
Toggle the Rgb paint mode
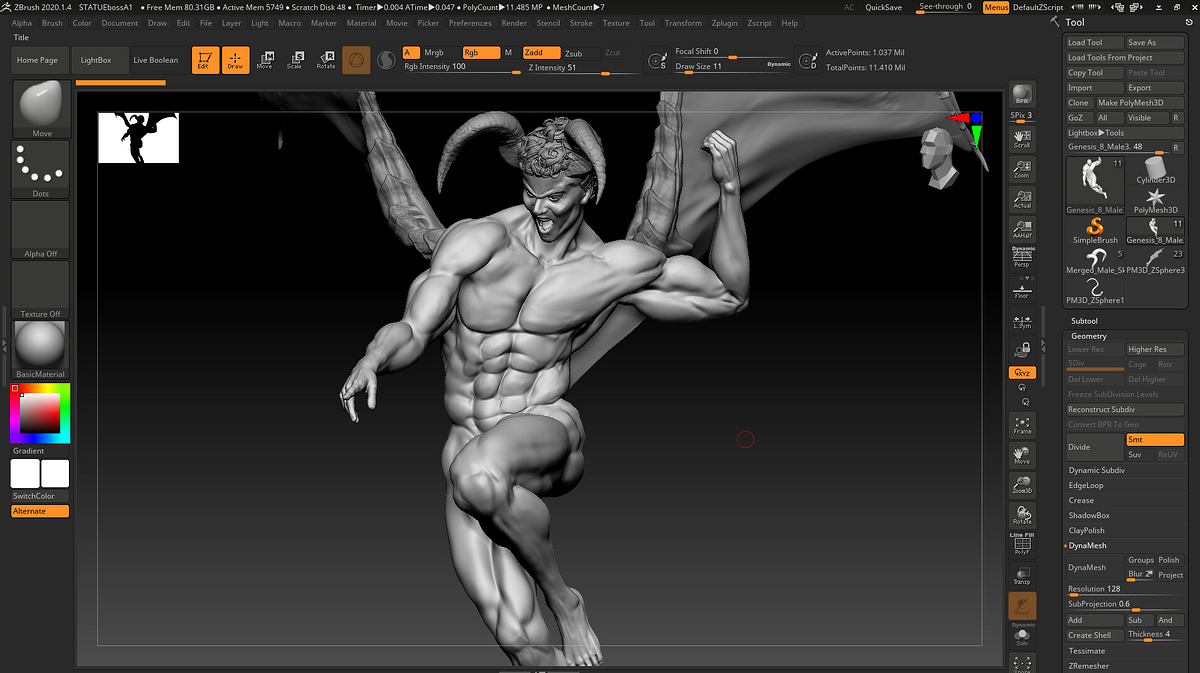(x=479, y=52)
